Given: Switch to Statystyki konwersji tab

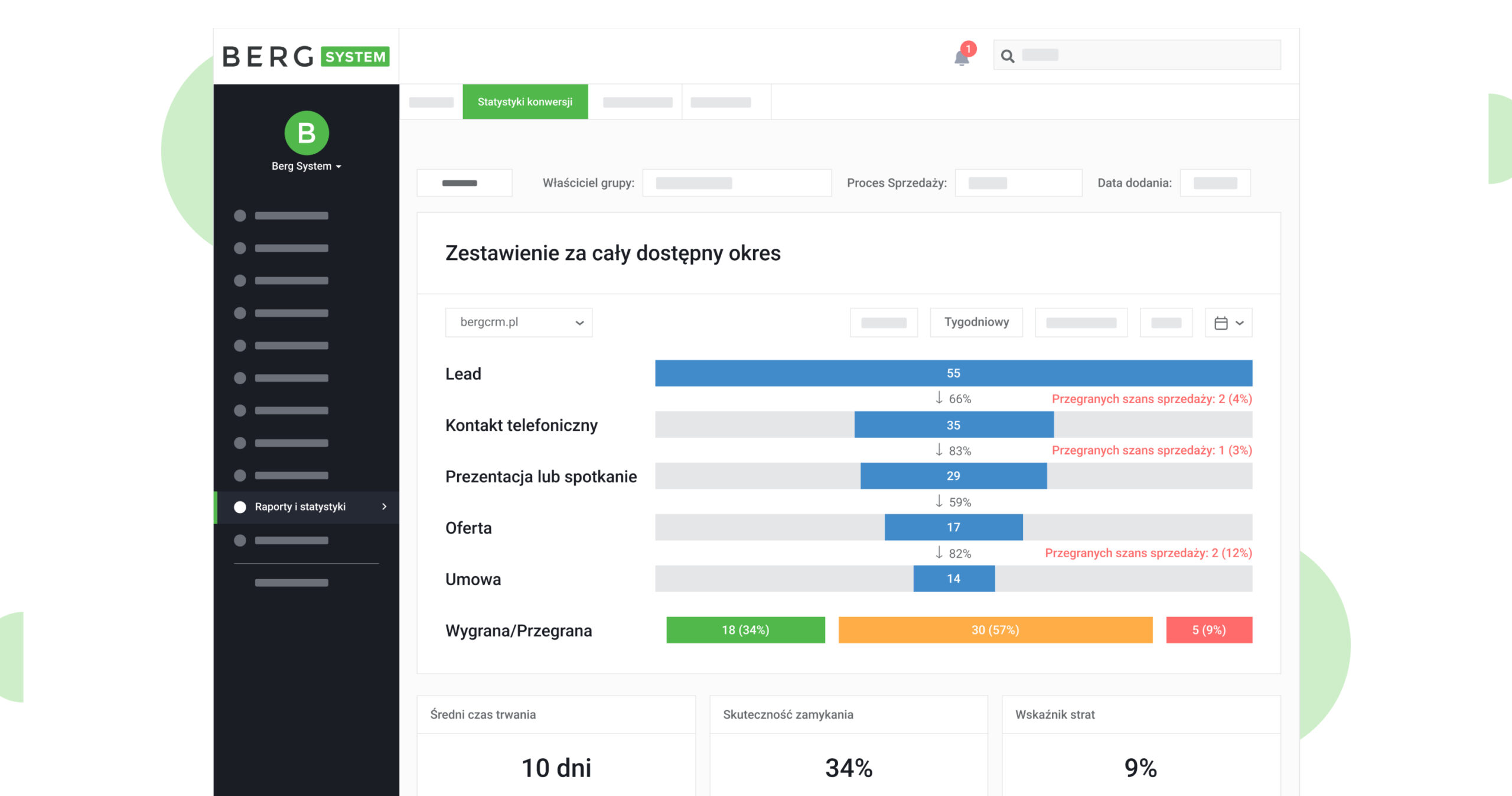Looking at the screenshot, I should pos(525,102).
